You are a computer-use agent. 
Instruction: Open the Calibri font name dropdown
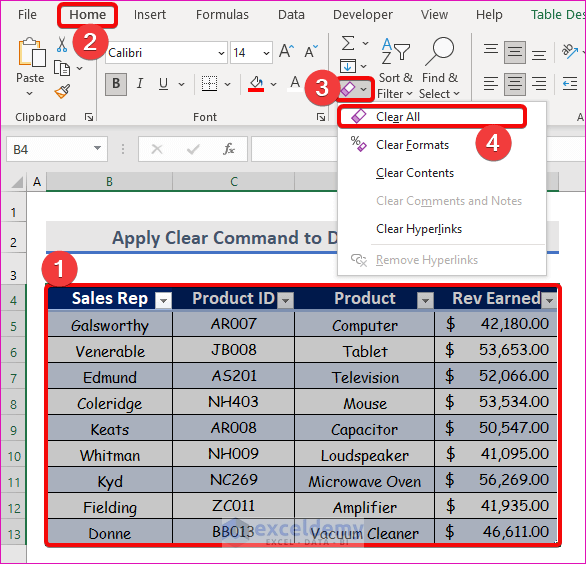(x=221, y=53)
